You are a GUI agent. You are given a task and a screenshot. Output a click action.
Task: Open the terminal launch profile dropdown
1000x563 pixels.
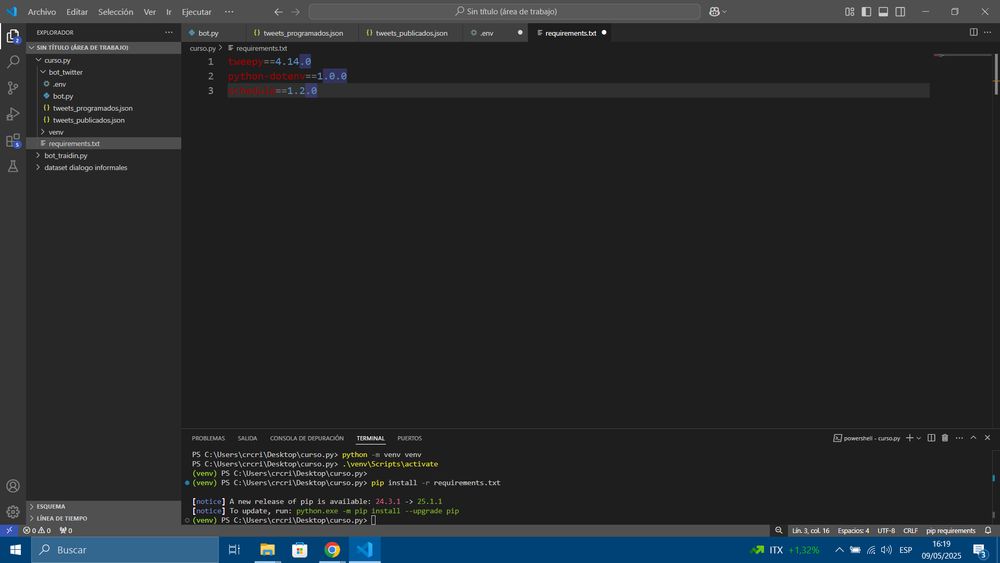(919, 438)
